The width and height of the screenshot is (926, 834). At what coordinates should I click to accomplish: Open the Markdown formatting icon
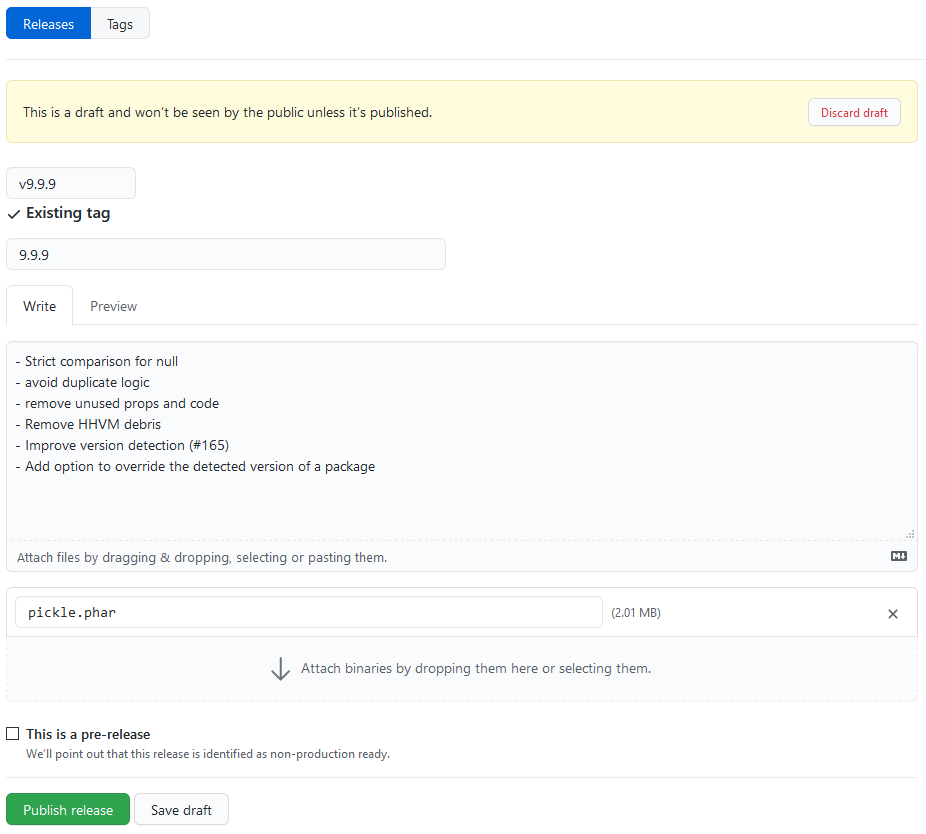(898, 556)
